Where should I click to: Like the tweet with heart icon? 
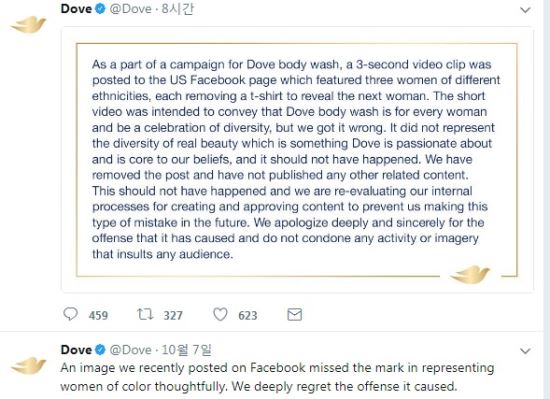point(220,314)
